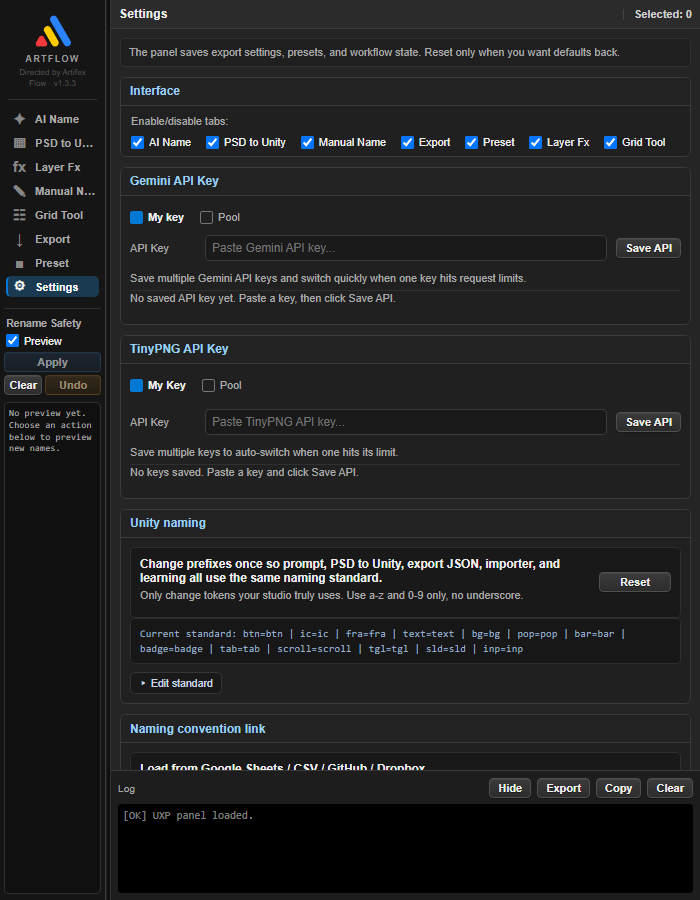Click the UXP panel loaded log line
The width and height of the screenshot is (700, 900).
point(188,816)
